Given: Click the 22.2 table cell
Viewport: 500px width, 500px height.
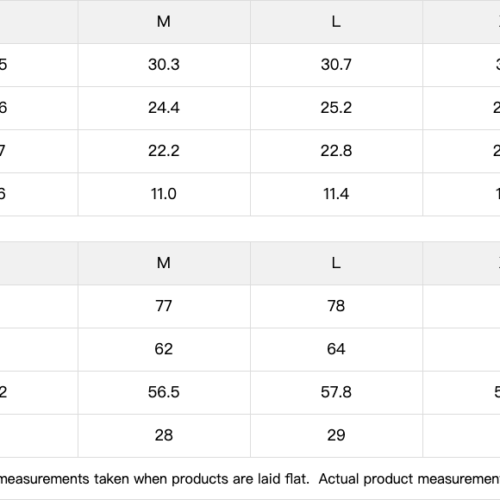Looking at the screenshot, I should pos(164,151).
